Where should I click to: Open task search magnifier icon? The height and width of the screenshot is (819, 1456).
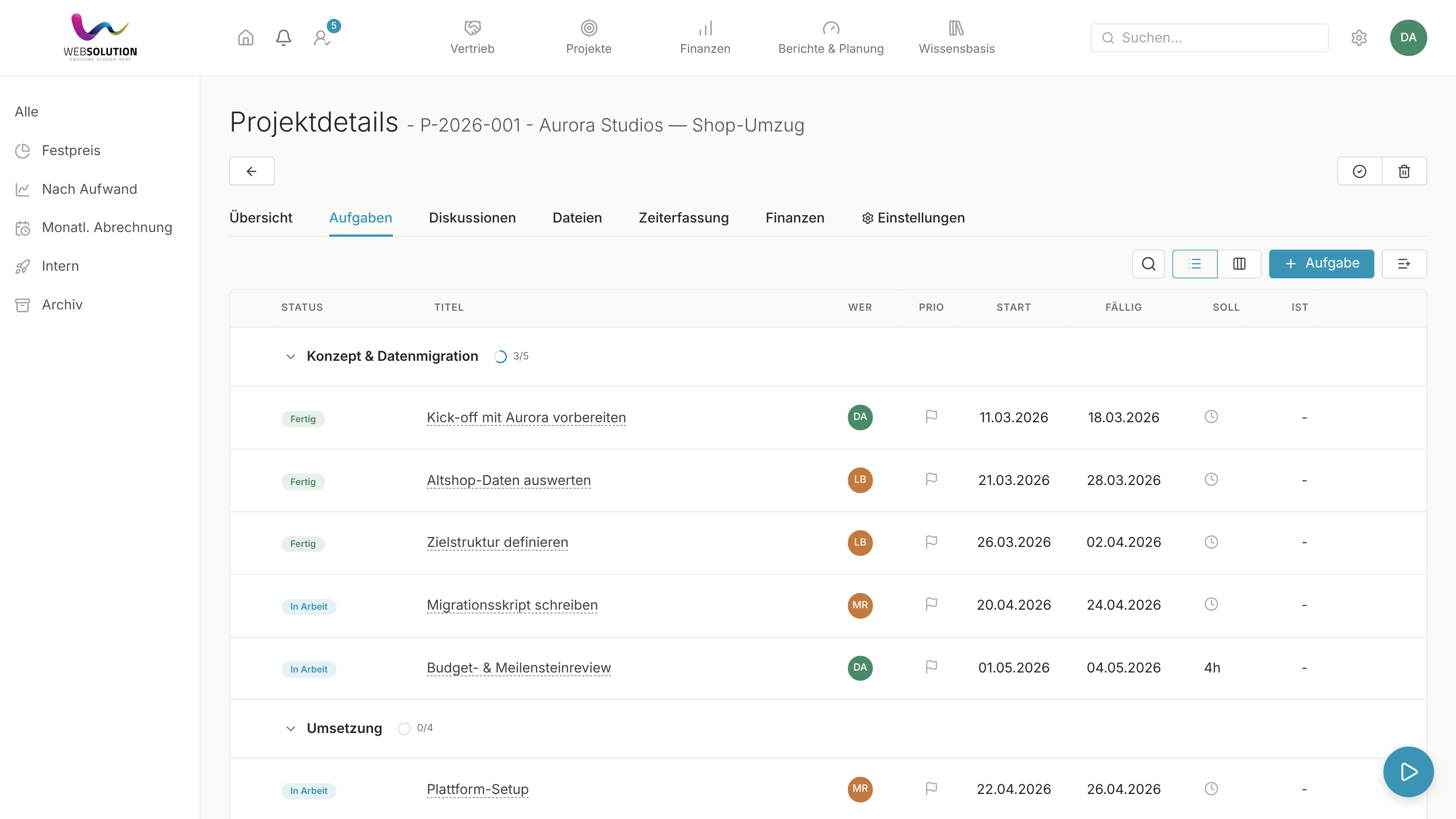pos(1148,264)
